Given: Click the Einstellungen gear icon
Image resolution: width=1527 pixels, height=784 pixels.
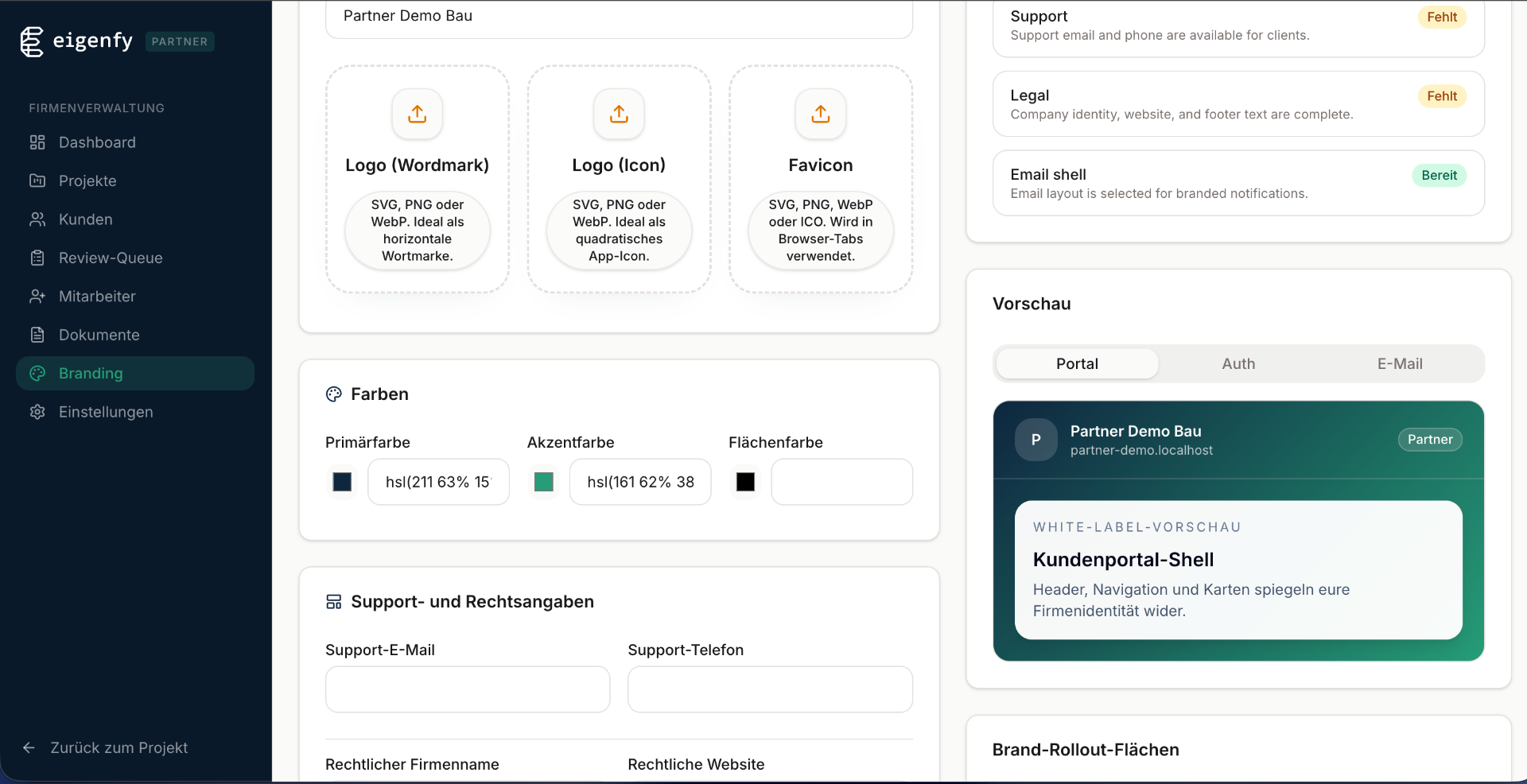Looking at the screenshot, I should click(37, 412).
